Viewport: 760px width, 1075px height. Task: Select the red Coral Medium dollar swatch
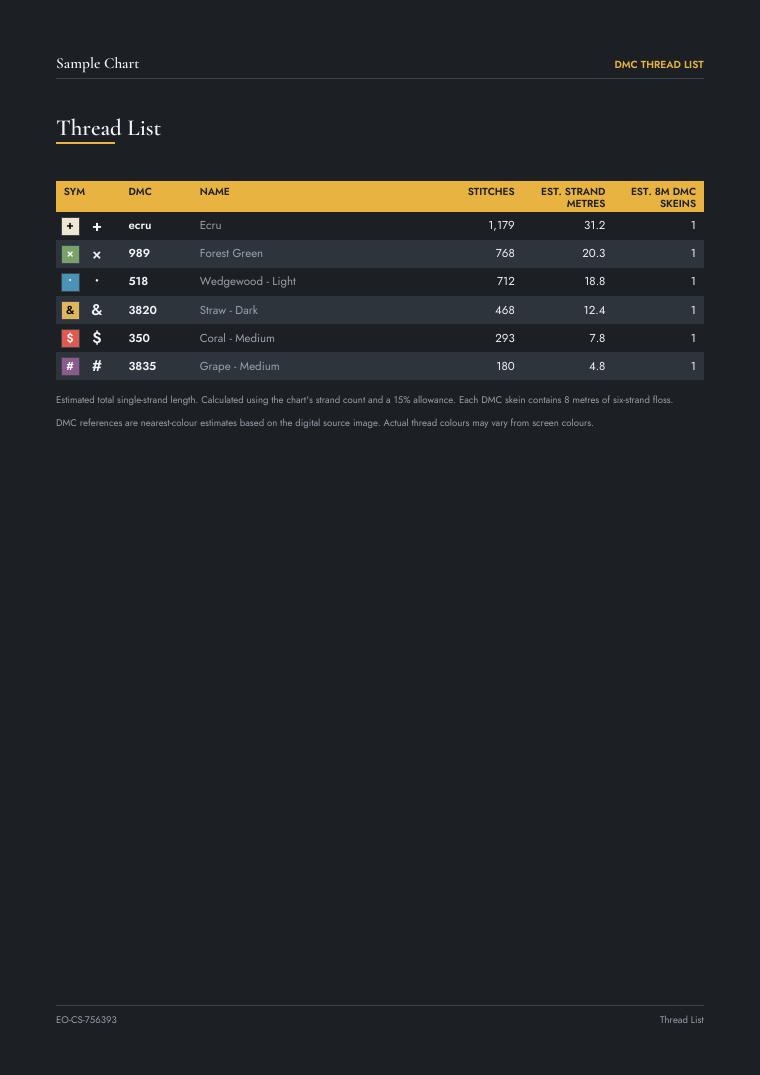tap(70, 339)
